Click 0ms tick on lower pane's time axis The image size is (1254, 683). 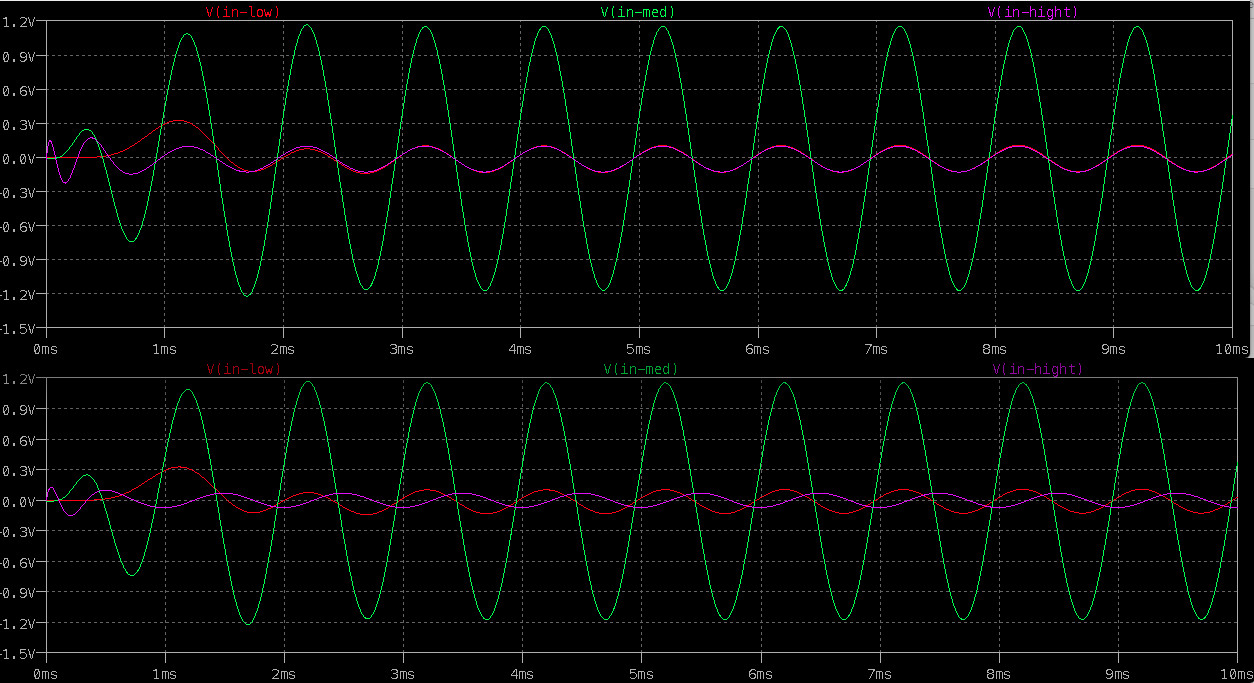coord(47,676)
